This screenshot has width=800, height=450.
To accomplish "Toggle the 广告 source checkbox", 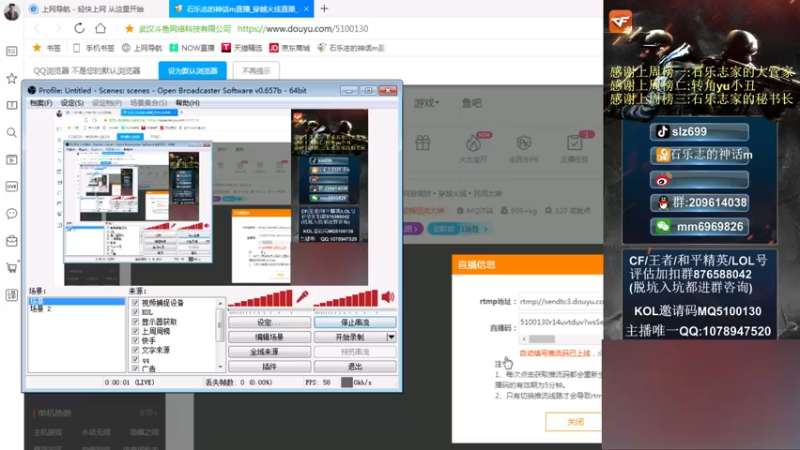I will 135,368.
